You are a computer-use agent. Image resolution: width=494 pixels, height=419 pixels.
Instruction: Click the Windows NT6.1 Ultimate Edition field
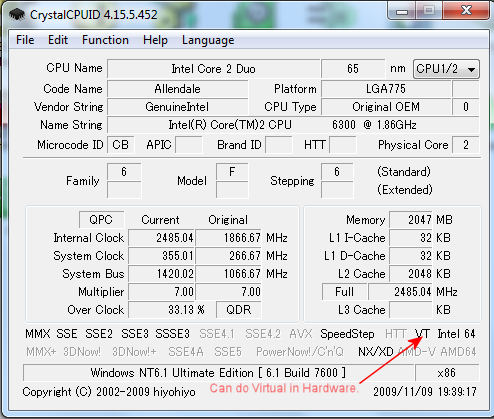point(218,373)
